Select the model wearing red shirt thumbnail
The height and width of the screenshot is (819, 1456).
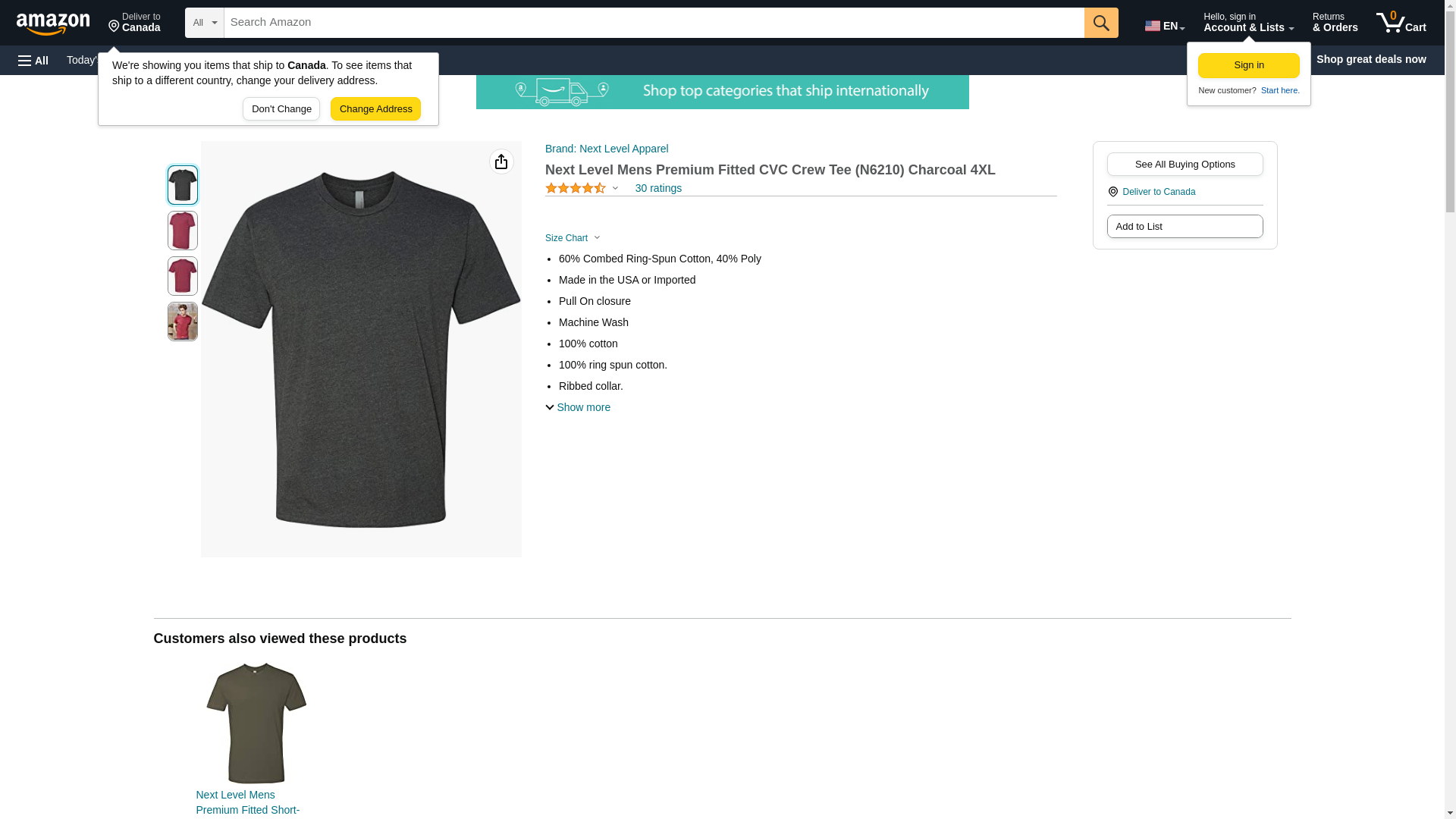183,322
